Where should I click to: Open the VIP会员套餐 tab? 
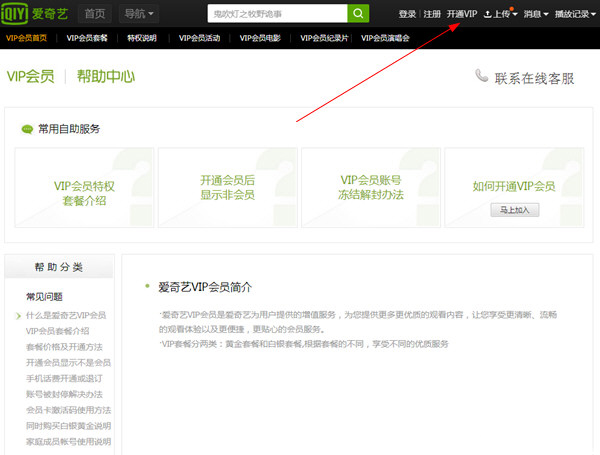click(x=87, y=38)
